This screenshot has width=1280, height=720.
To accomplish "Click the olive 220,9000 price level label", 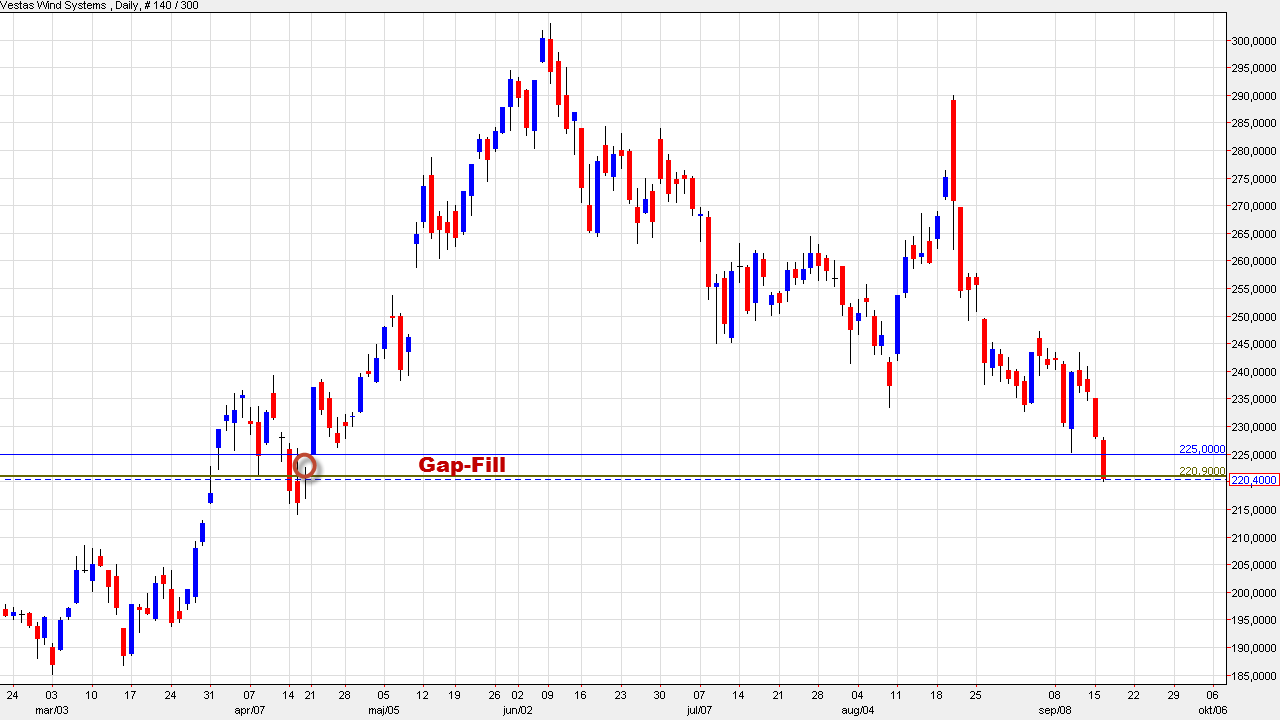I will click(1202, 470).
